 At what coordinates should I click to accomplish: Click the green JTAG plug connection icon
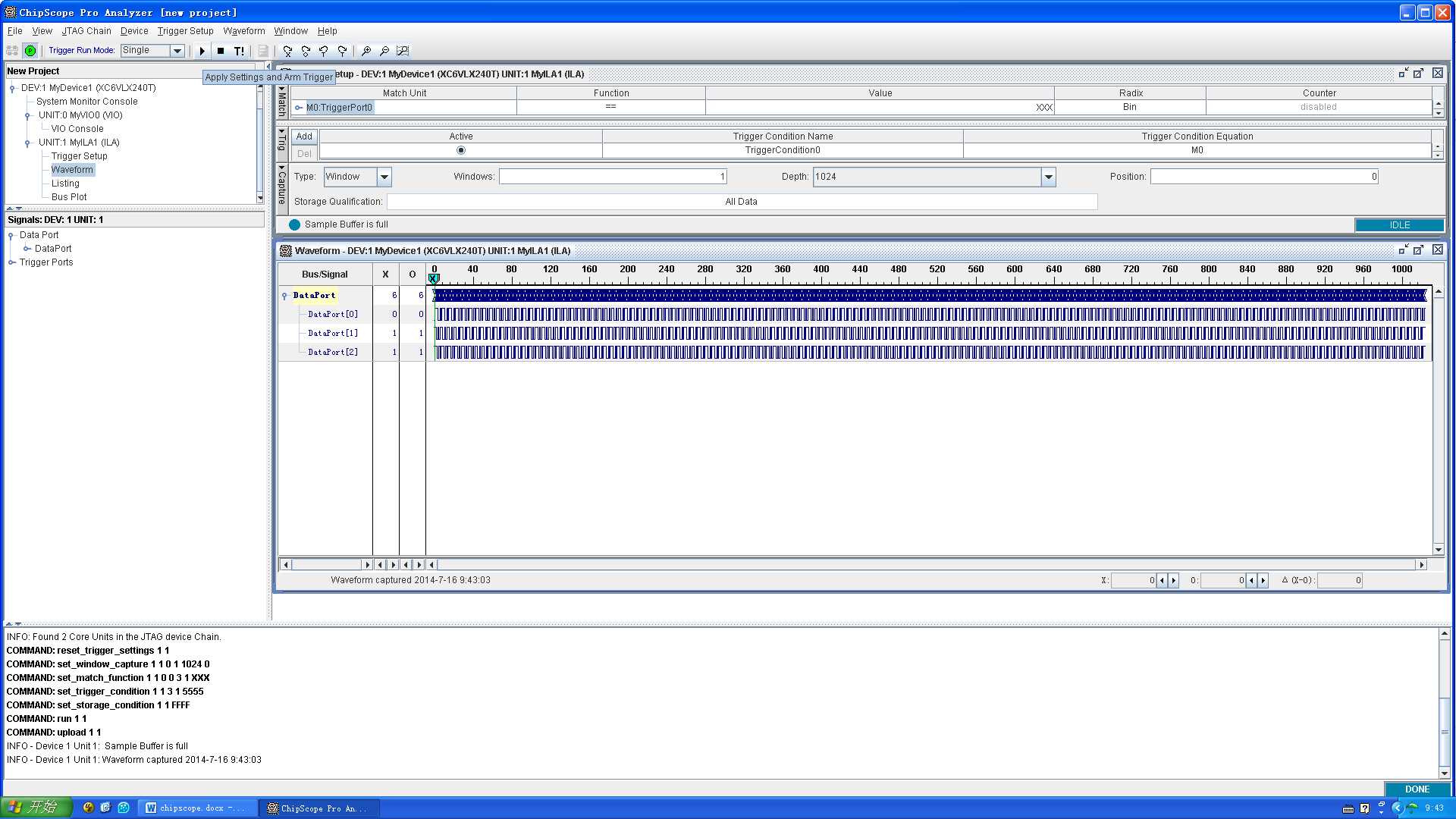pyautogui.click(x=30, y=51)
